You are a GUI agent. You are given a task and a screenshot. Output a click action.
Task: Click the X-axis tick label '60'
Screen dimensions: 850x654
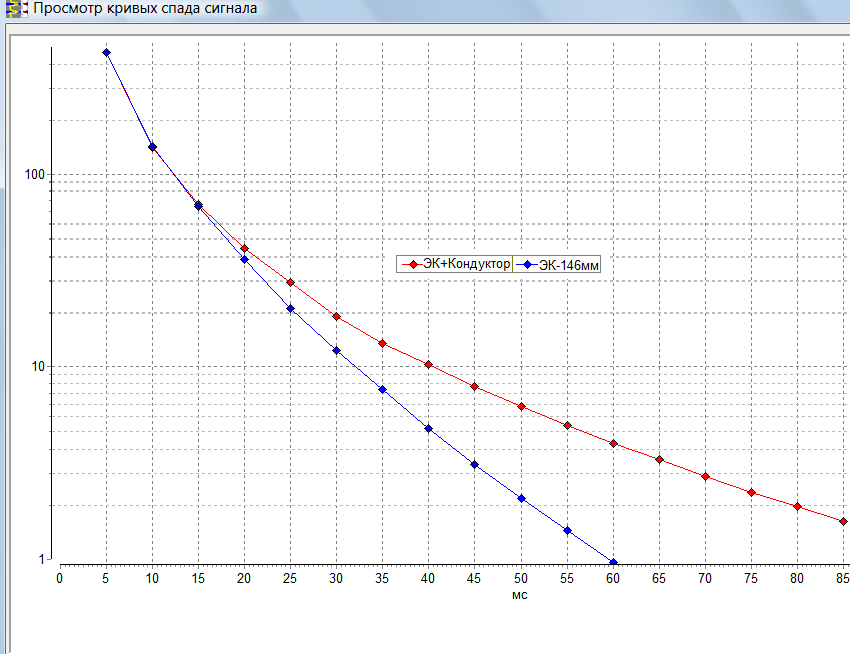click(613, 579)
